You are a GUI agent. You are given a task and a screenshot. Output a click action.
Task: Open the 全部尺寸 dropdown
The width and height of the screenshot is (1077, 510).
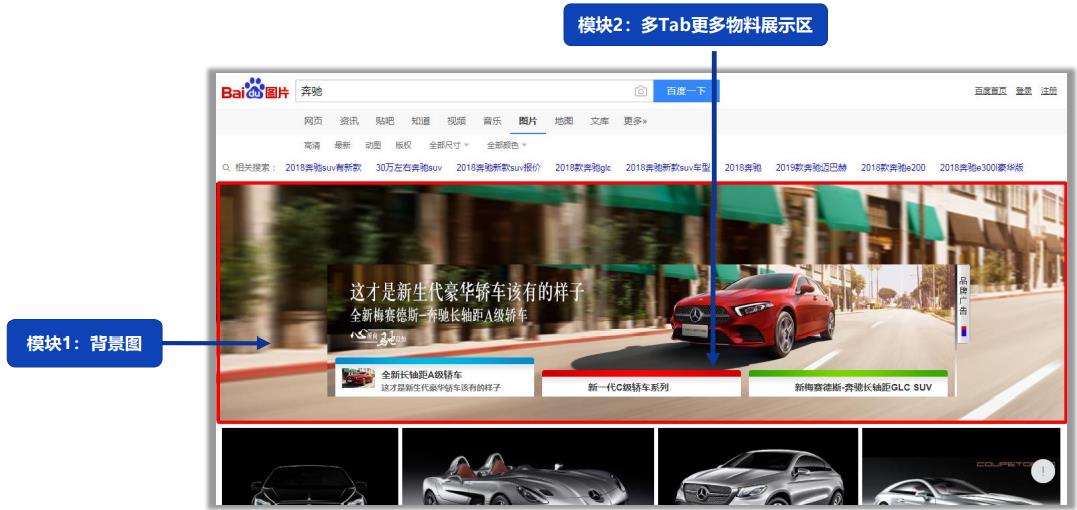449,145
